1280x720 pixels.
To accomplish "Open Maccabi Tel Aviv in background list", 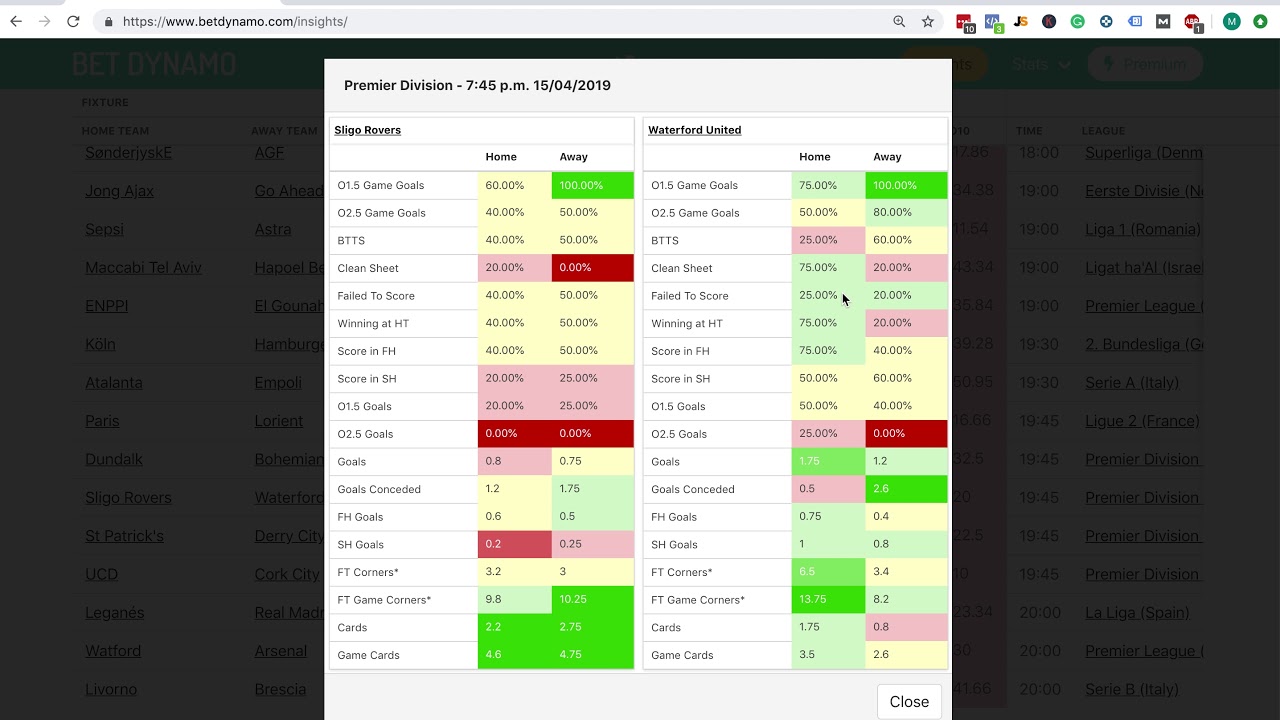I will (x=144, y=268).
